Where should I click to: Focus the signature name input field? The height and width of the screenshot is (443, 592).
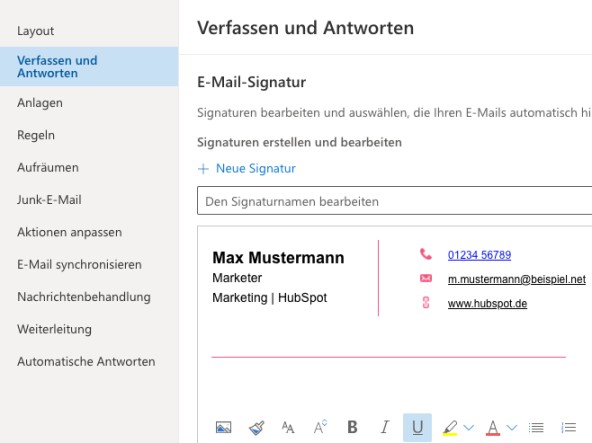point(394,201)
